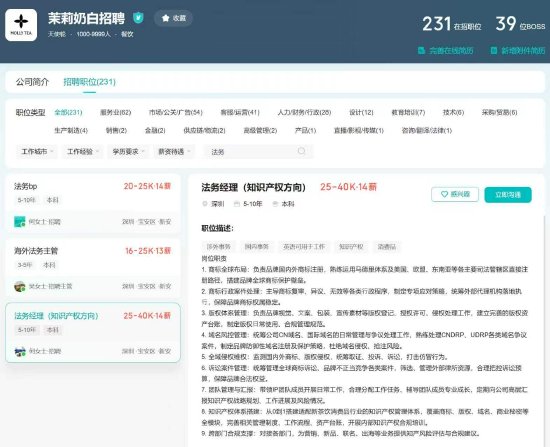Click the 39 位BOSS counter
Screen dimensions: 550x447
pyautogui.click(x=520, y=24)
